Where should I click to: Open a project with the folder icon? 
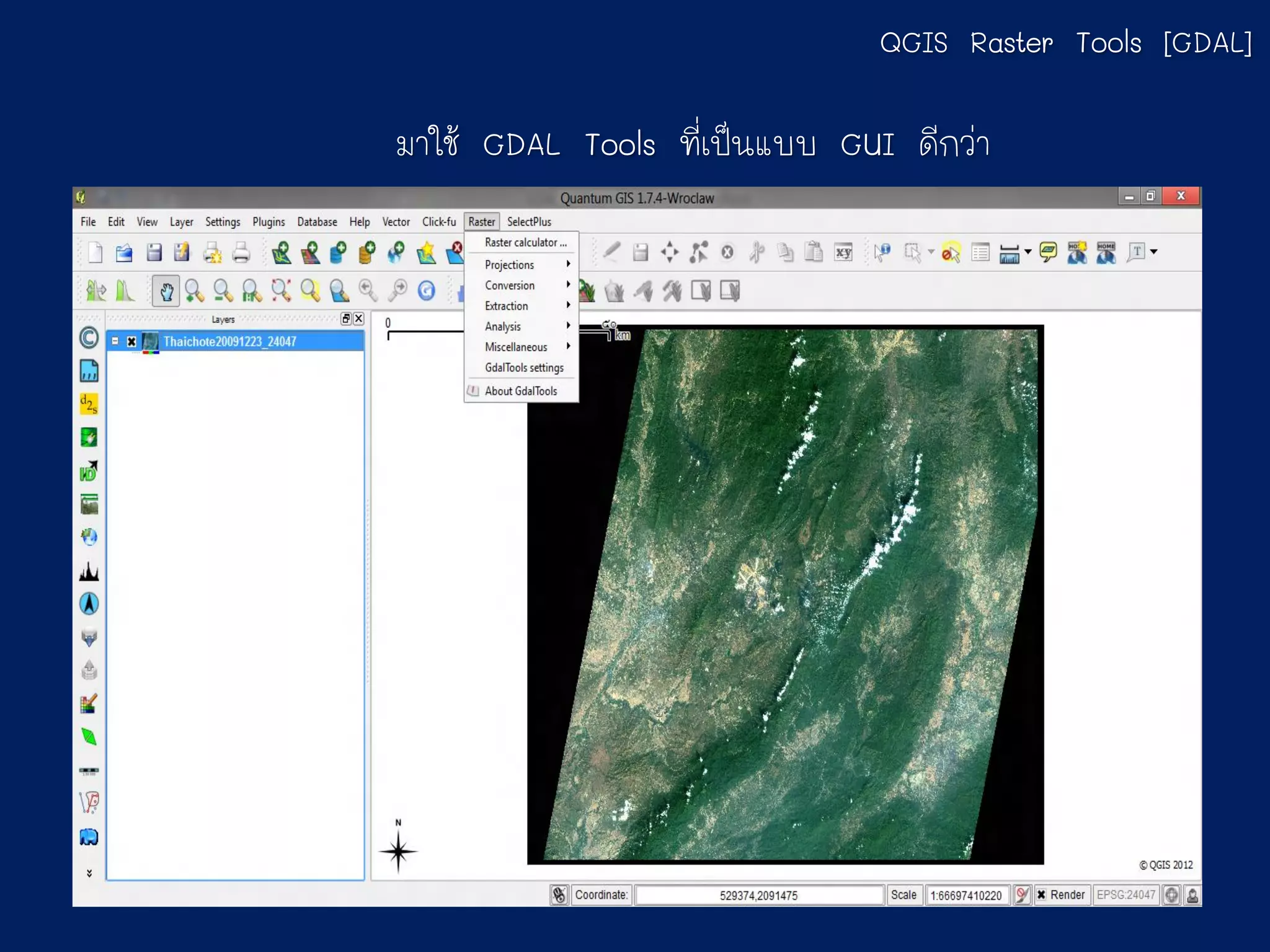pyautogui.click(x=124, y=252)
